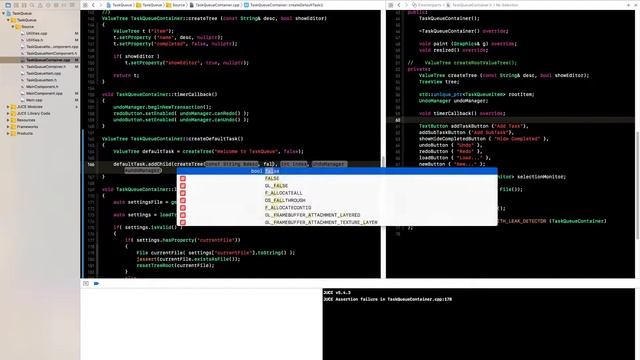Go forward in left editor history
The height and width of the screenshot is (360, 640).
pyautogui.click(x=100, y=5)
